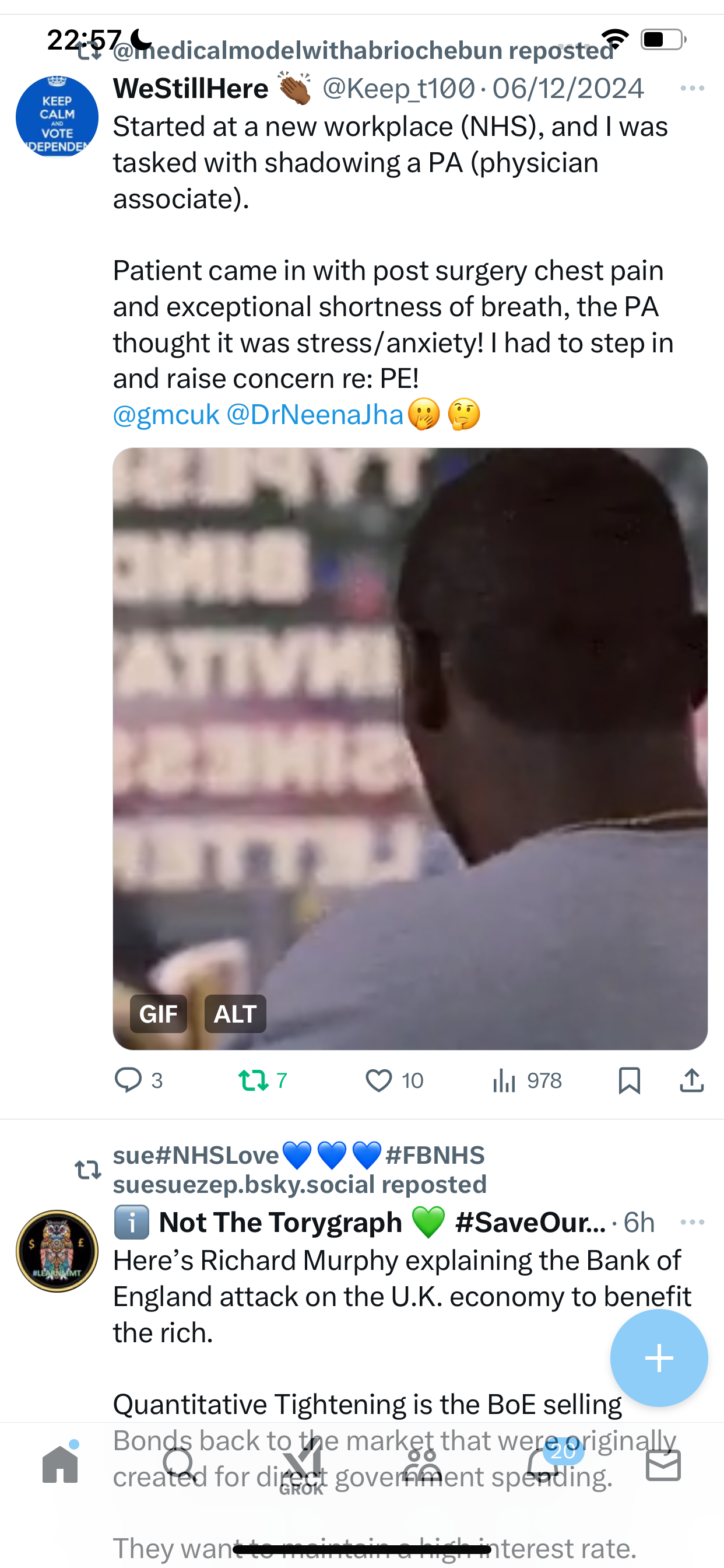Open WeStillHere profile avatar

coord(57,117)
